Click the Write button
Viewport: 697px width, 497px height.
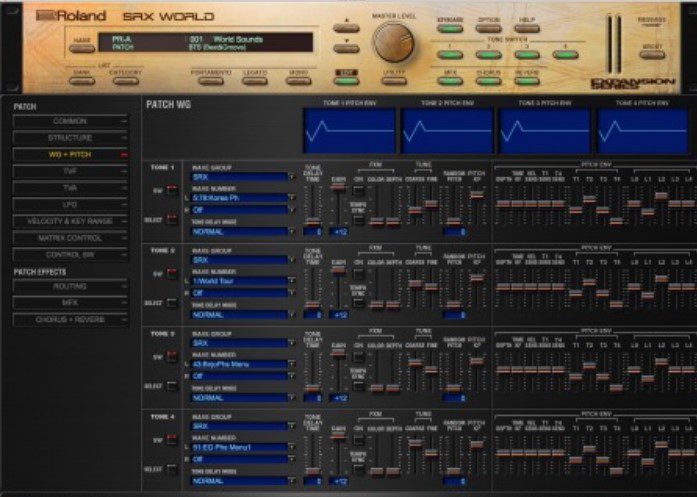(652, 55)
